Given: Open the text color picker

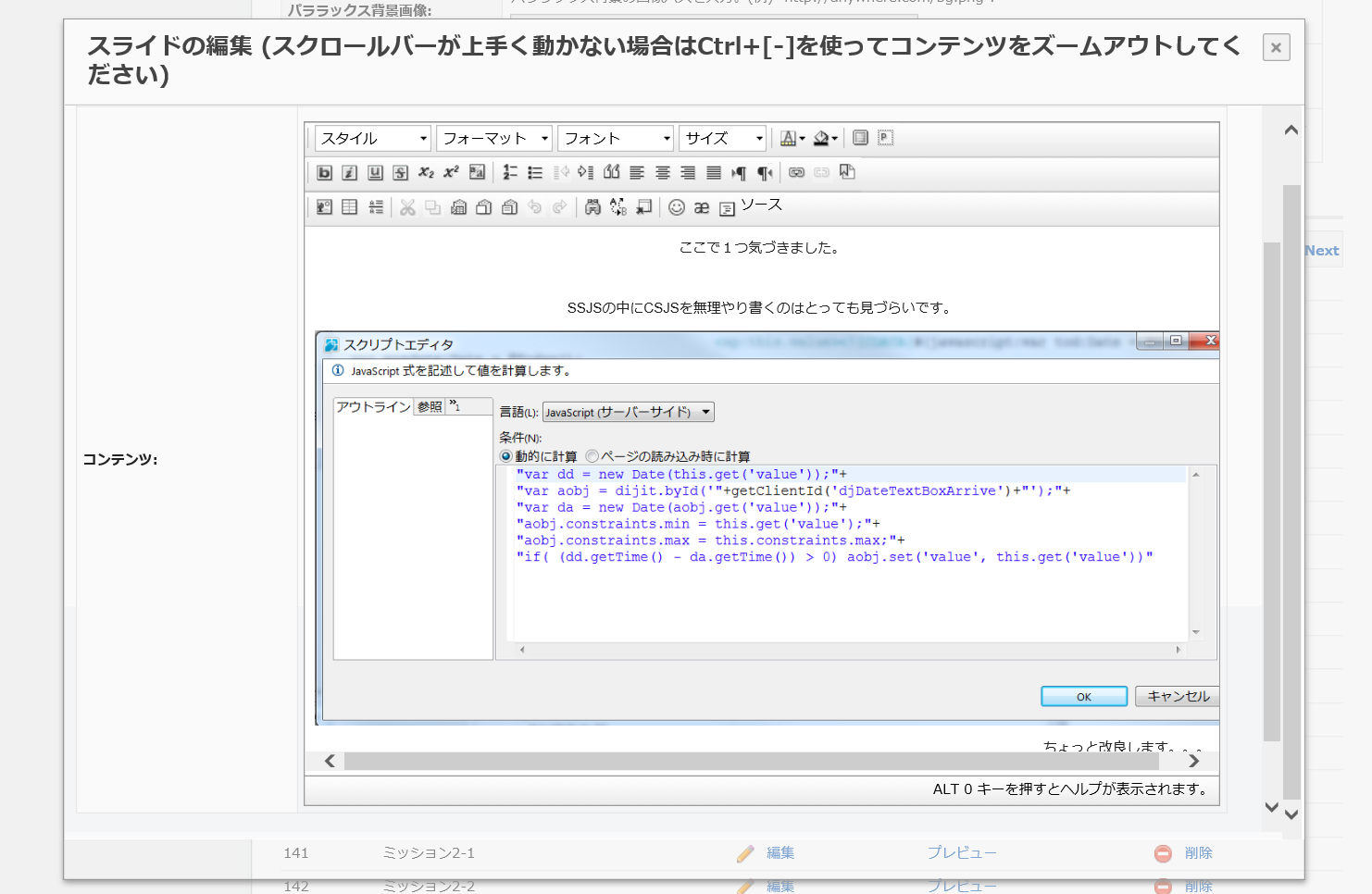Looking at the screenshot, I should (792, 138).
